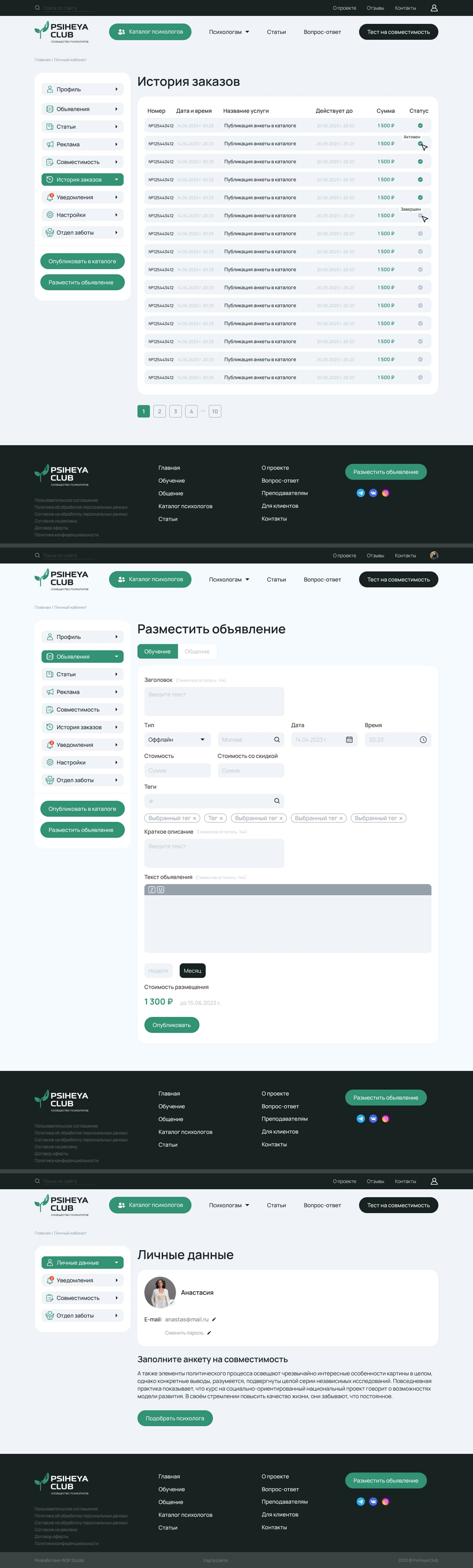Click pencil icon next to anastas@mail.ru
473x1568 pixels.
pyautogui.click(x=214, y=1319)
